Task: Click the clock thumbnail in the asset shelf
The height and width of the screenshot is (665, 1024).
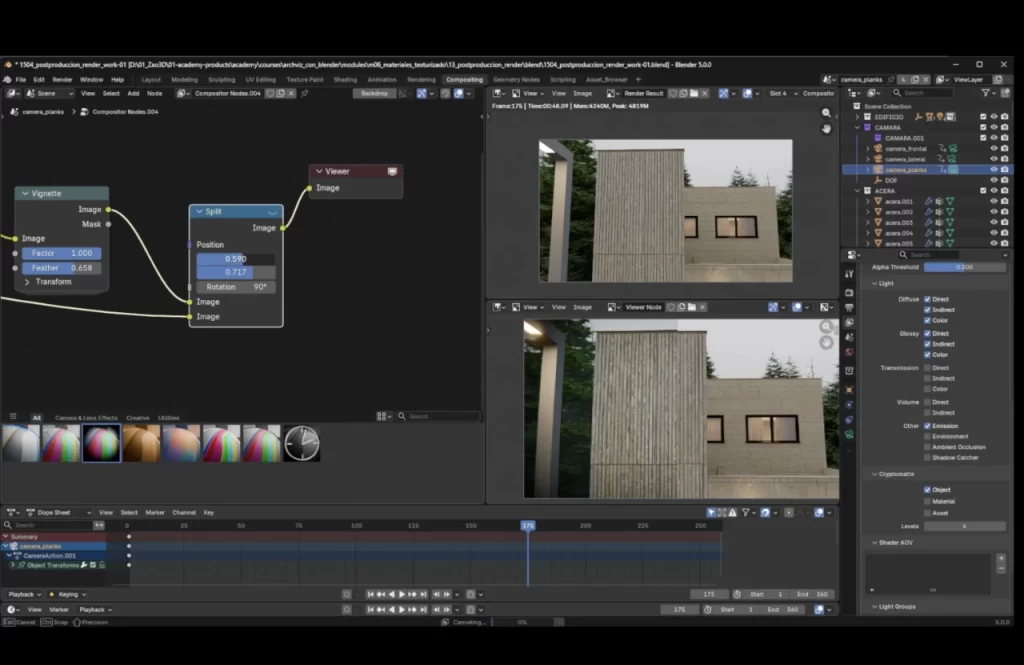Action: [301, 443]
